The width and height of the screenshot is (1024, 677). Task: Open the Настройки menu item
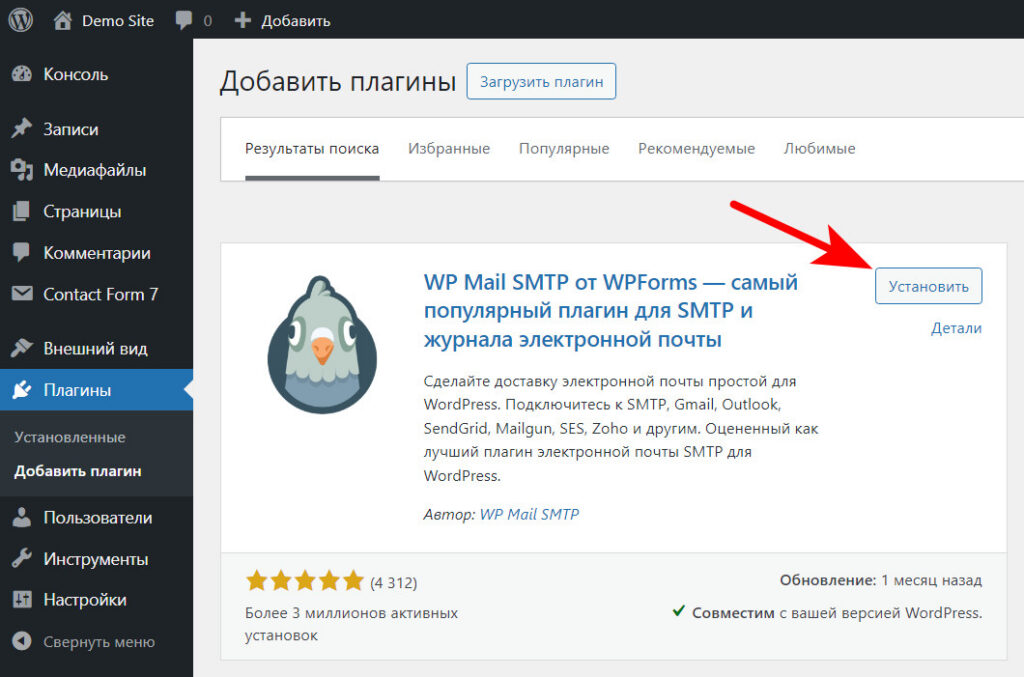point(97,600)
